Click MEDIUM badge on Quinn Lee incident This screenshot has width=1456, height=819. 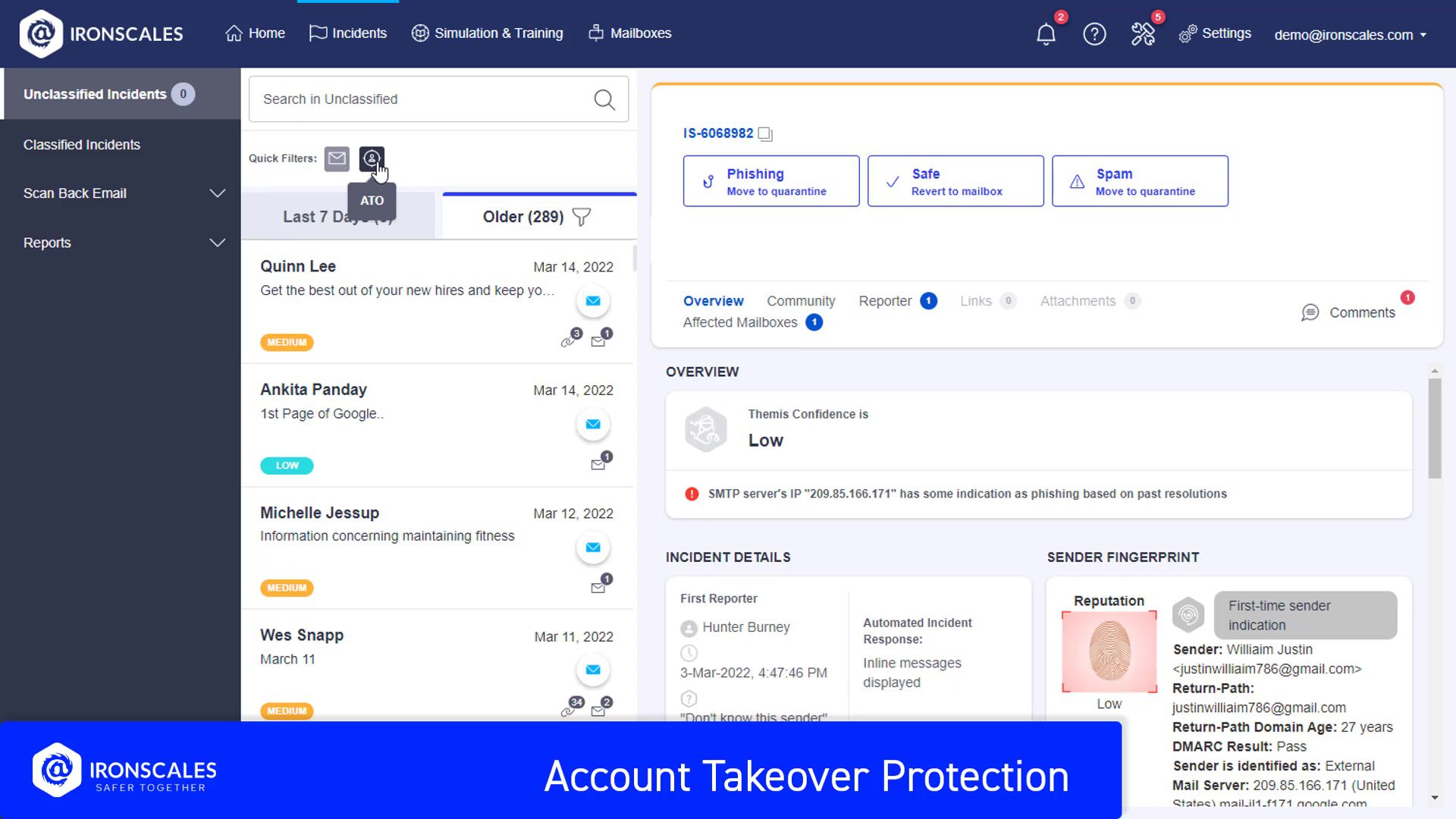tap(287, 343)
